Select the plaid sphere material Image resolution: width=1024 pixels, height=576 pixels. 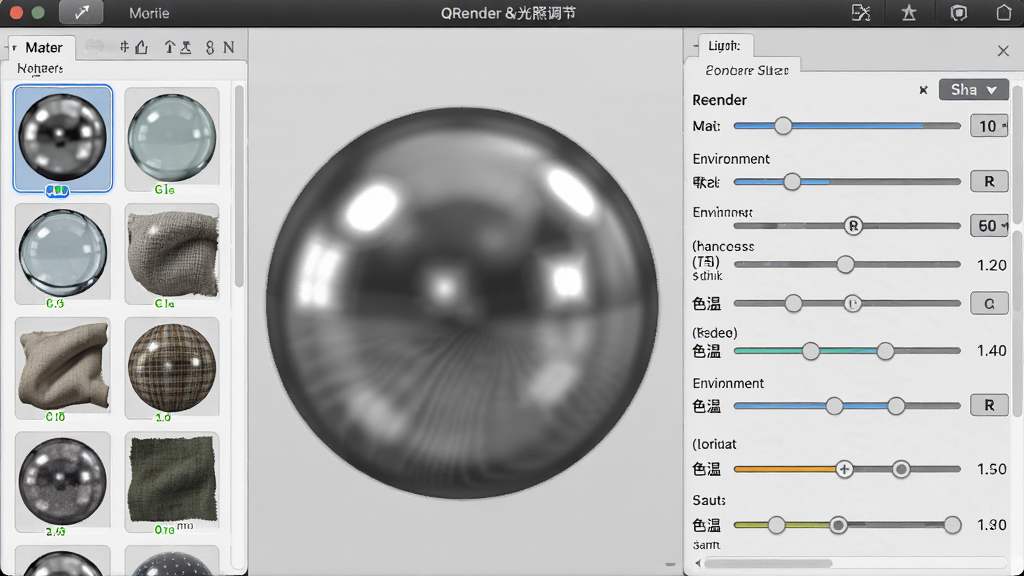pos(172,367)
